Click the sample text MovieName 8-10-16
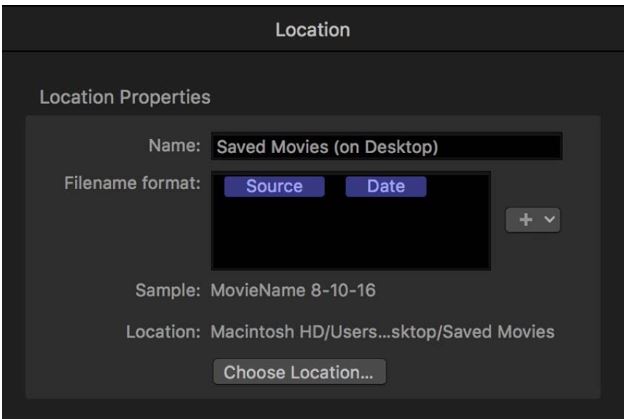 (292, 293)
